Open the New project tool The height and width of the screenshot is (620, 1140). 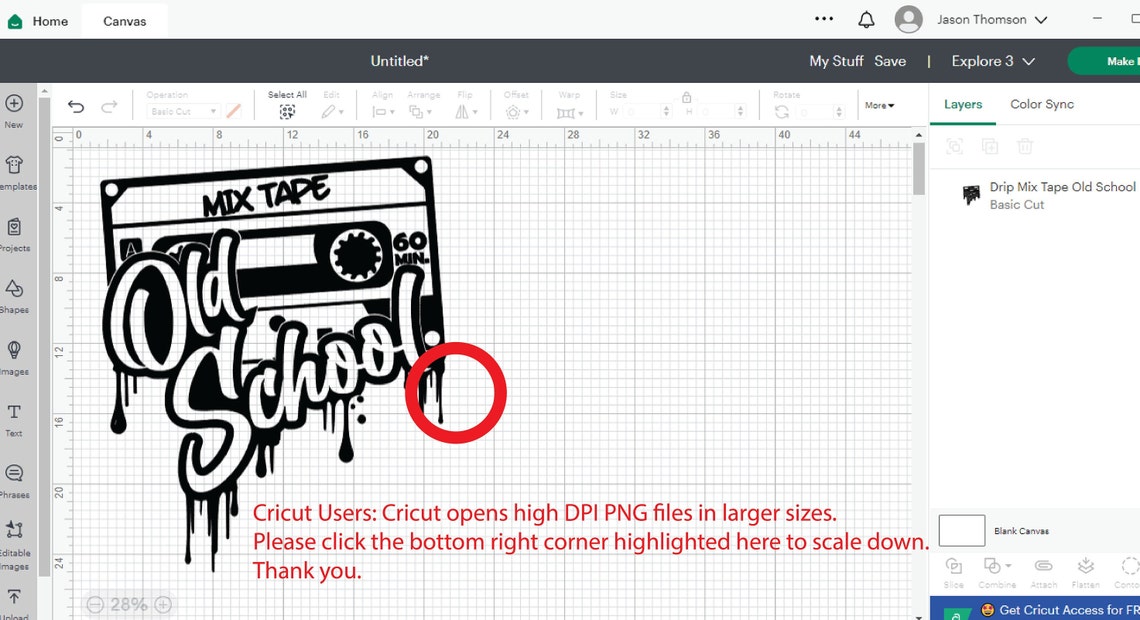click(14, 110)
